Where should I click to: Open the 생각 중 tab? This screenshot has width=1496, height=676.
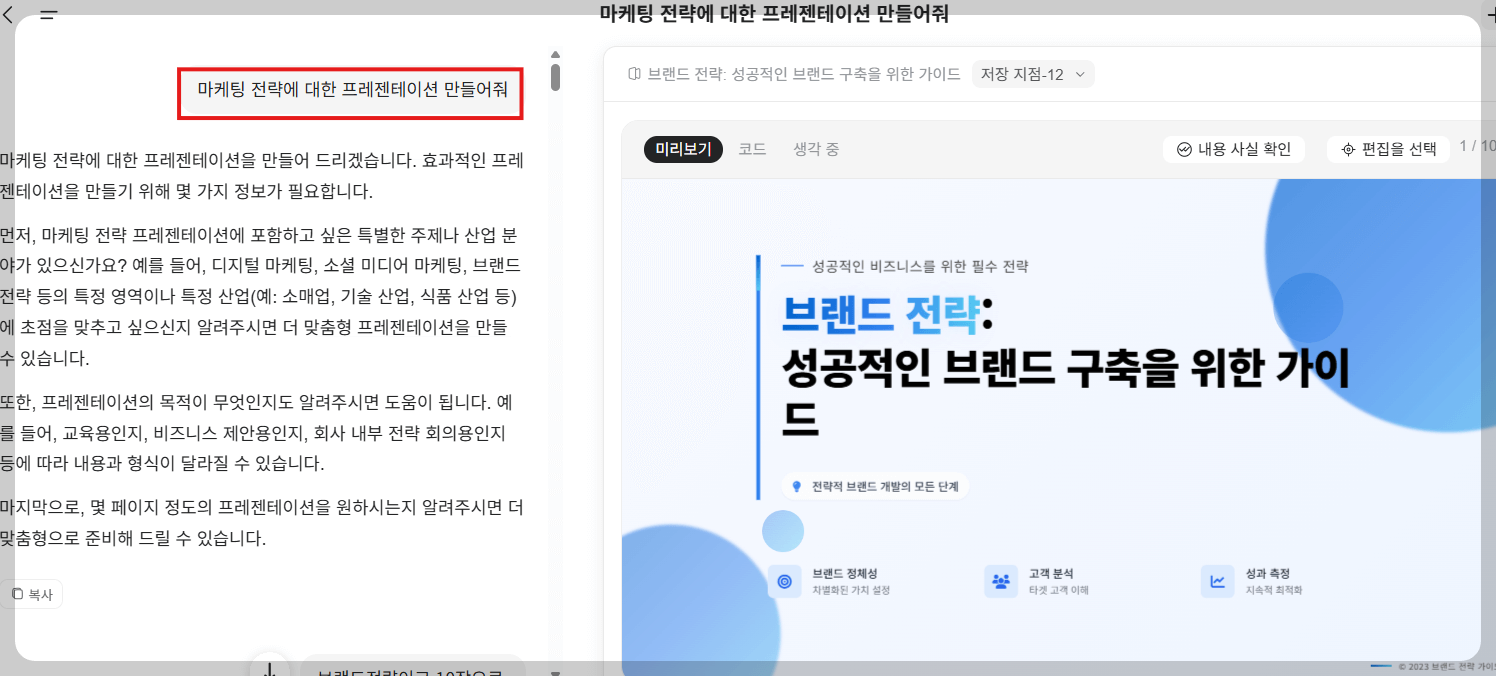pyautogui.click(x=816, y=149)
